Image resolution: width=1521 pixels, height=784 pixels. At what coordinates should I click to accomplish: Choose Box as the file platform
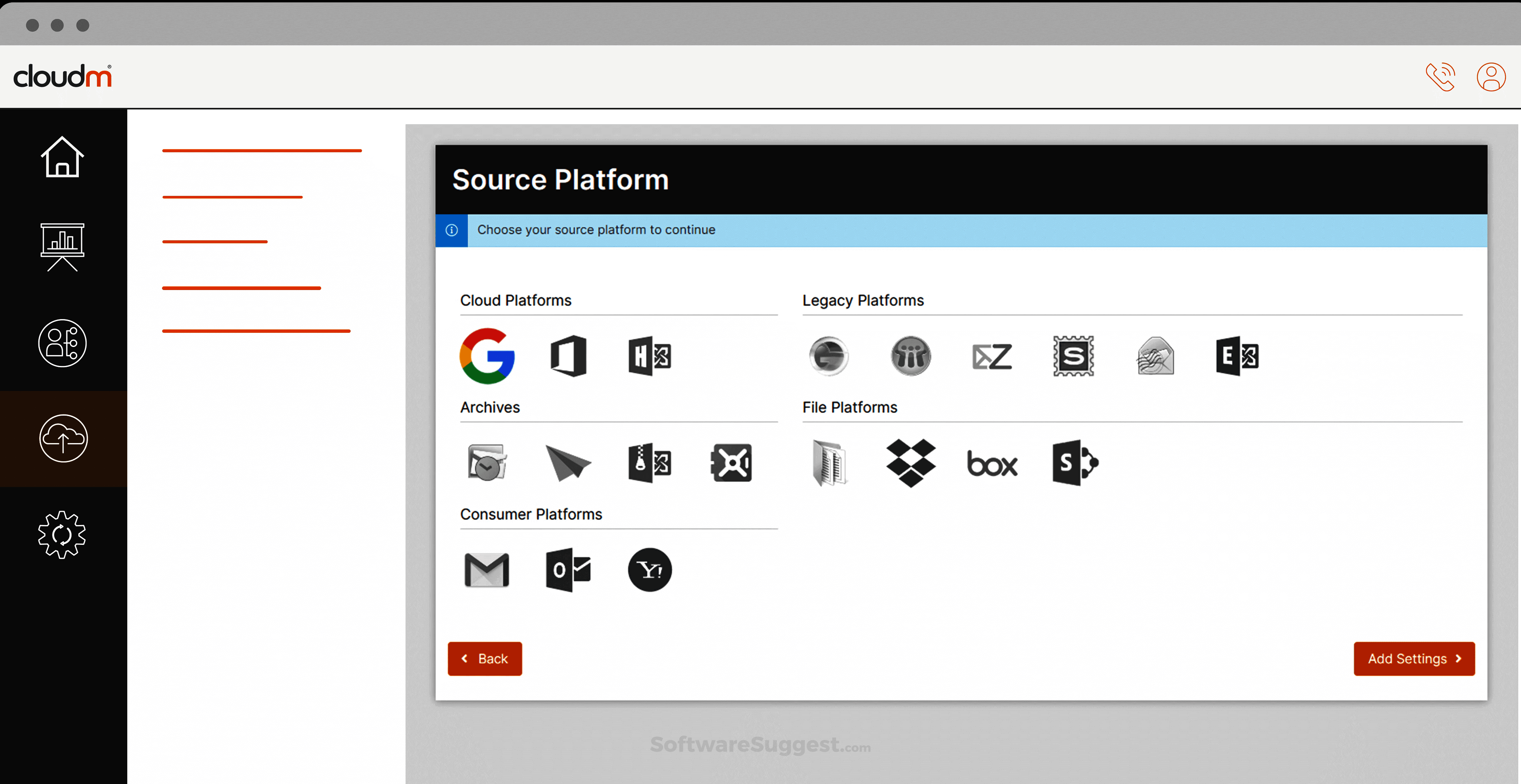tap(992, 463)
